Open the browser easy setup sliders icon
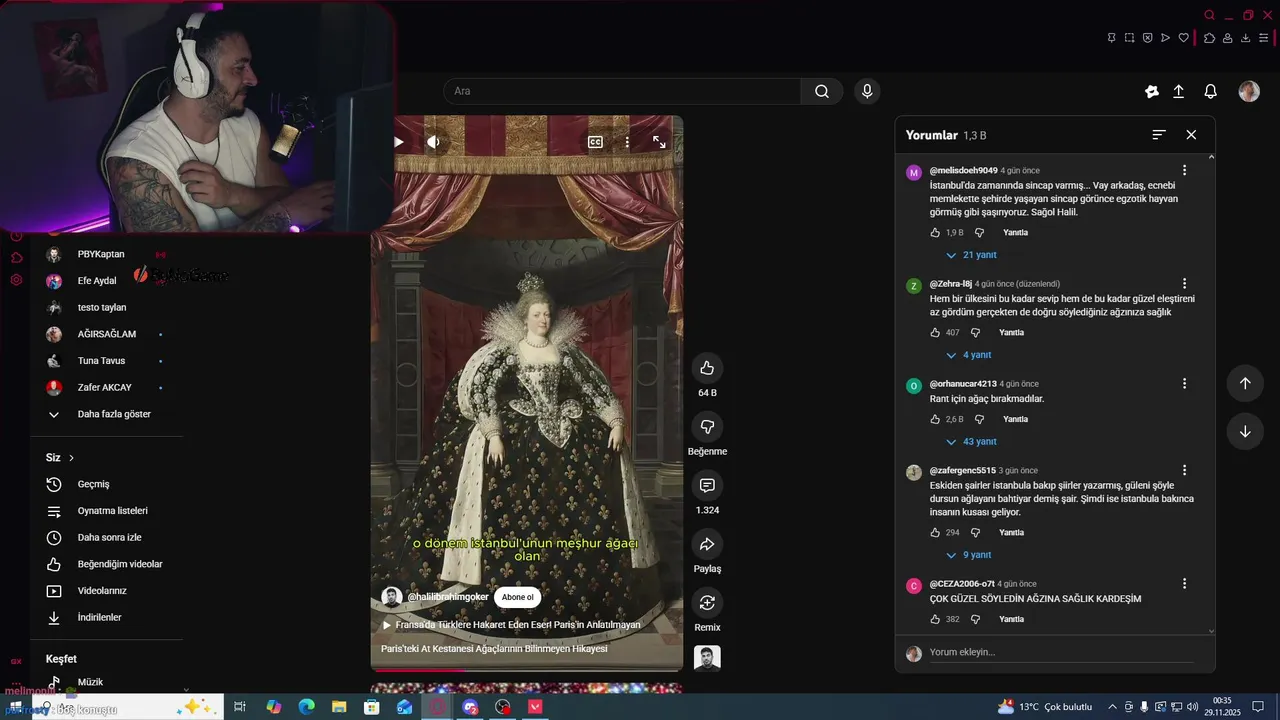 coord(1264,38)
